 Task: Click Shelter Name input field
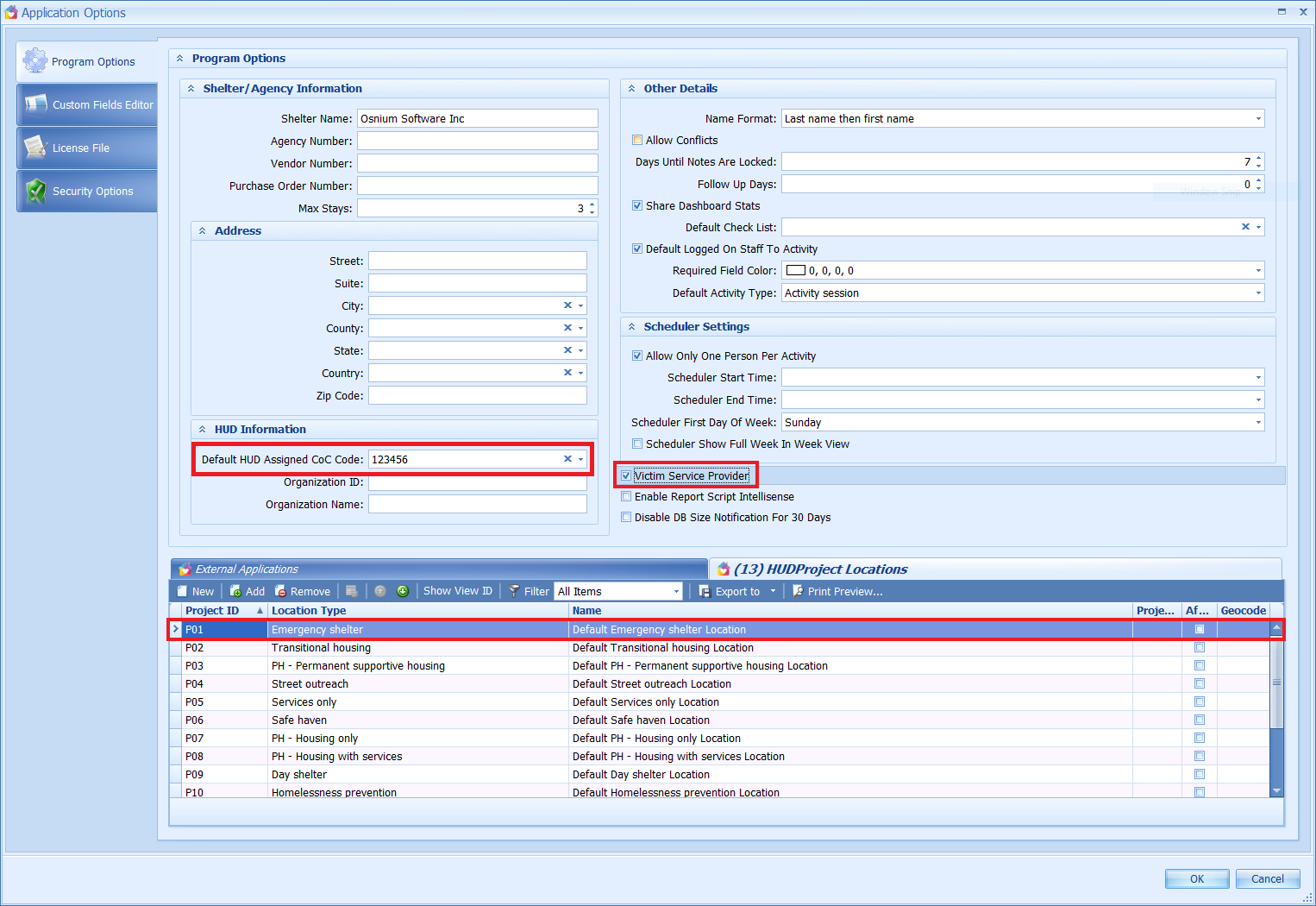coord(478,118)
